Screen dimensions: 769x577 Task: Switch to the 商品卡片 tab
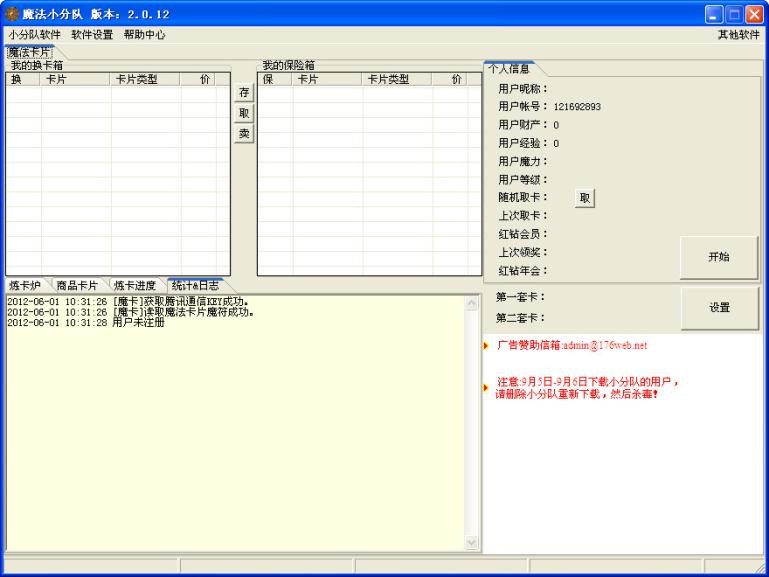coord(77,285)
